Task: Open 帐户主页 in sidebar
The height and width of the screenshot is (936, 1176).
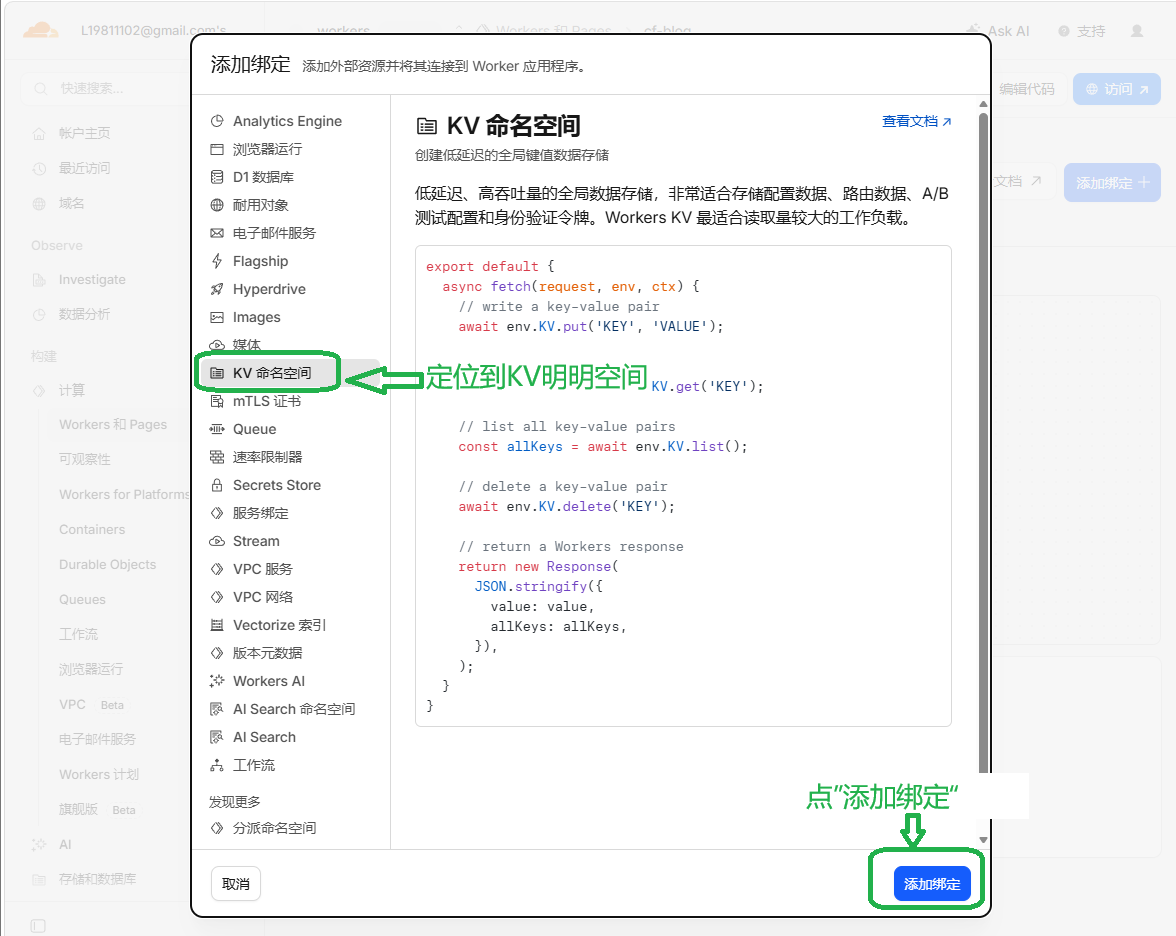Action: point(84,133)
